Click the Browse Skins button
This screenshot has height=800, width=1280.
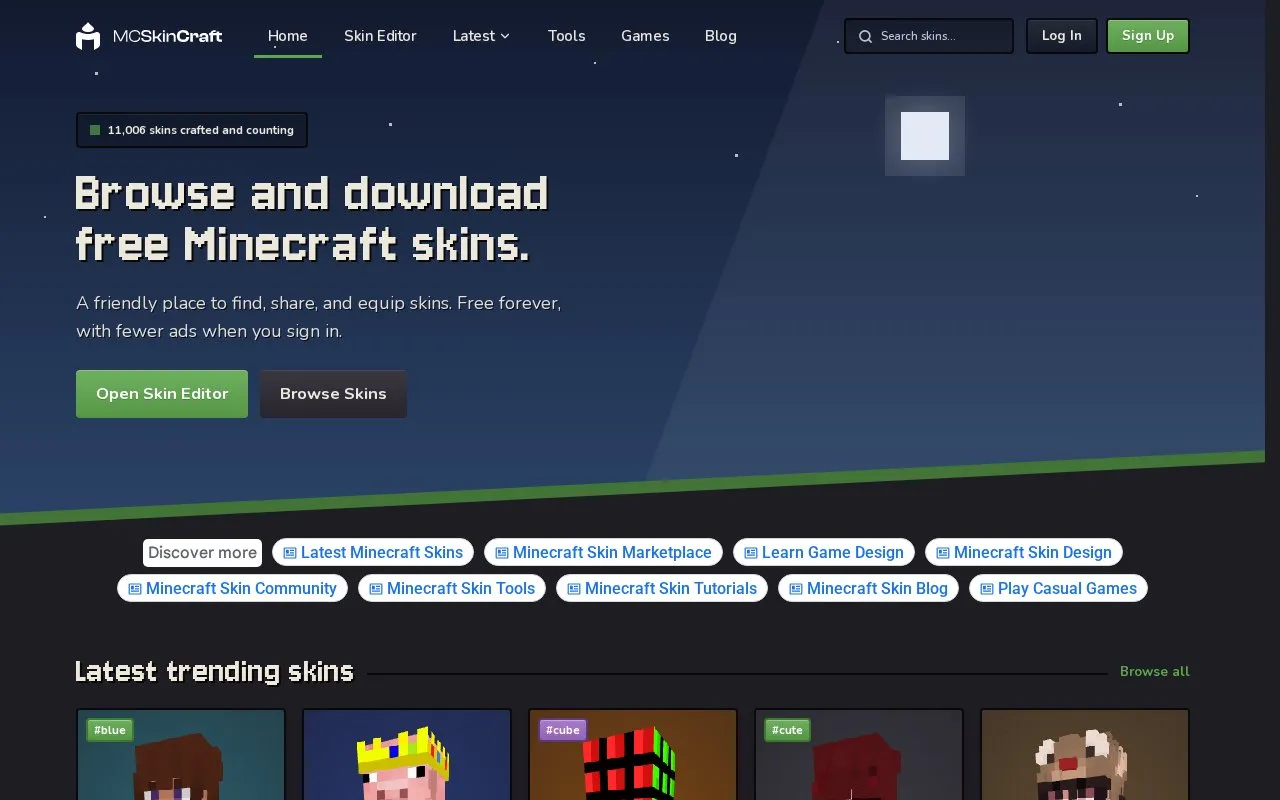(x=333, y=394)
